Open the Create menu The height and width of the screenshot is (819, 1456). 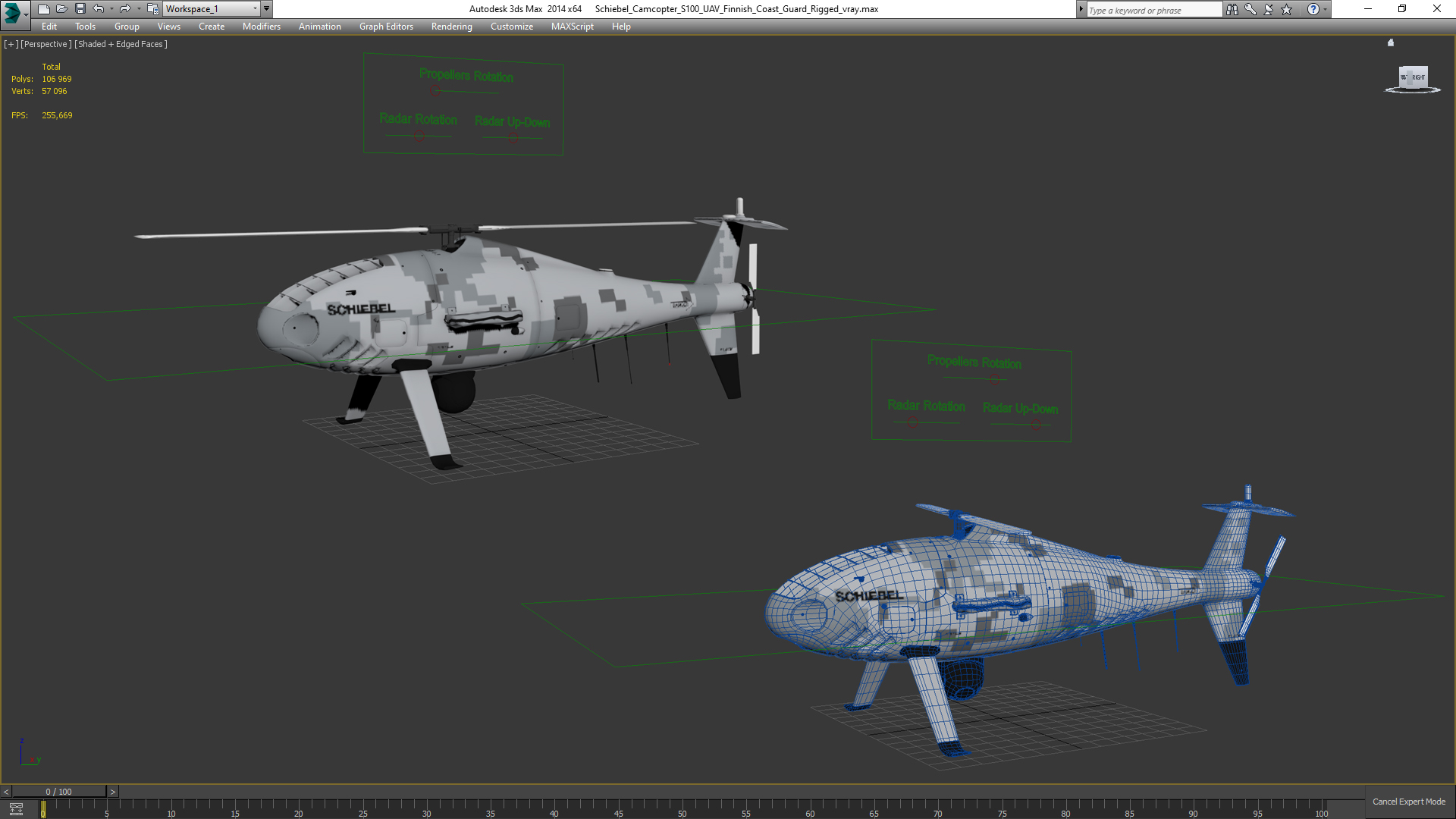(x=212, y=27)
